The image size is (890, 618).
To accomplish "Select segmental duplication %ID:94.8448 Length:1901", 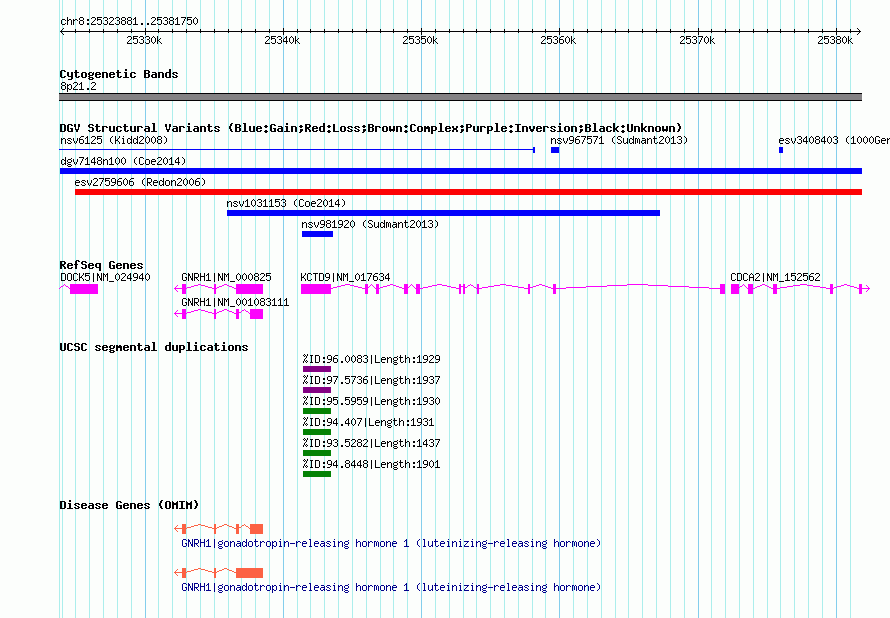I will point(371,464).
